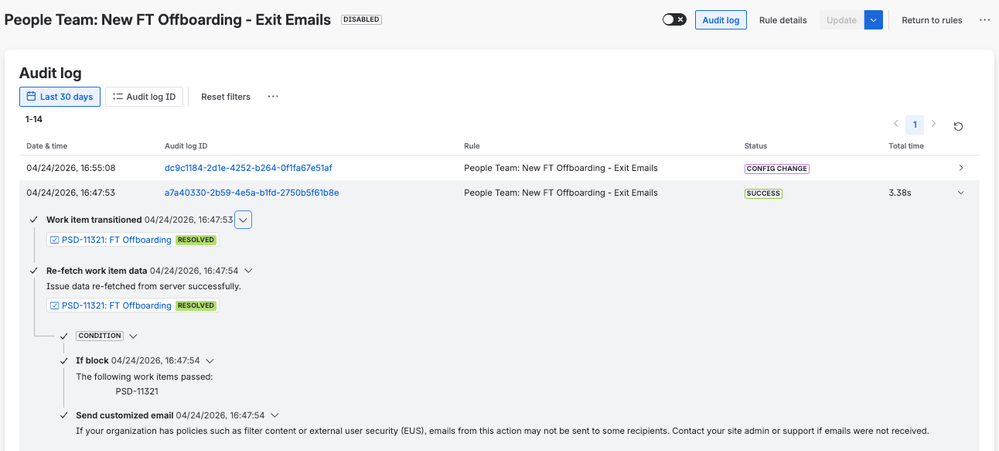The image size is (999, 451).
Task: Expand the CONFIG CHANGE row chevron
Action: point(961,168)
